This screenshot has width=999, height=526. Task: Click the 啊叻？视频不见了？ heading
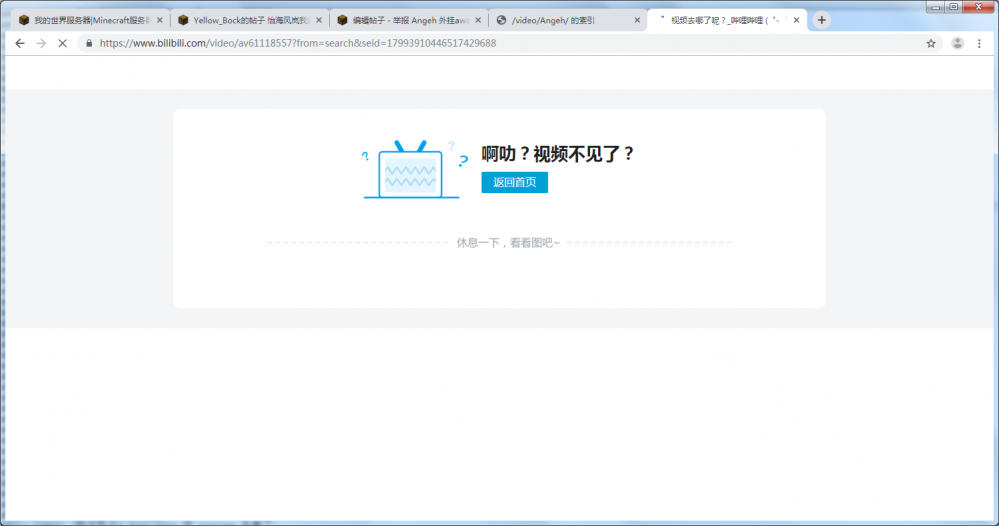click(557, 154)
